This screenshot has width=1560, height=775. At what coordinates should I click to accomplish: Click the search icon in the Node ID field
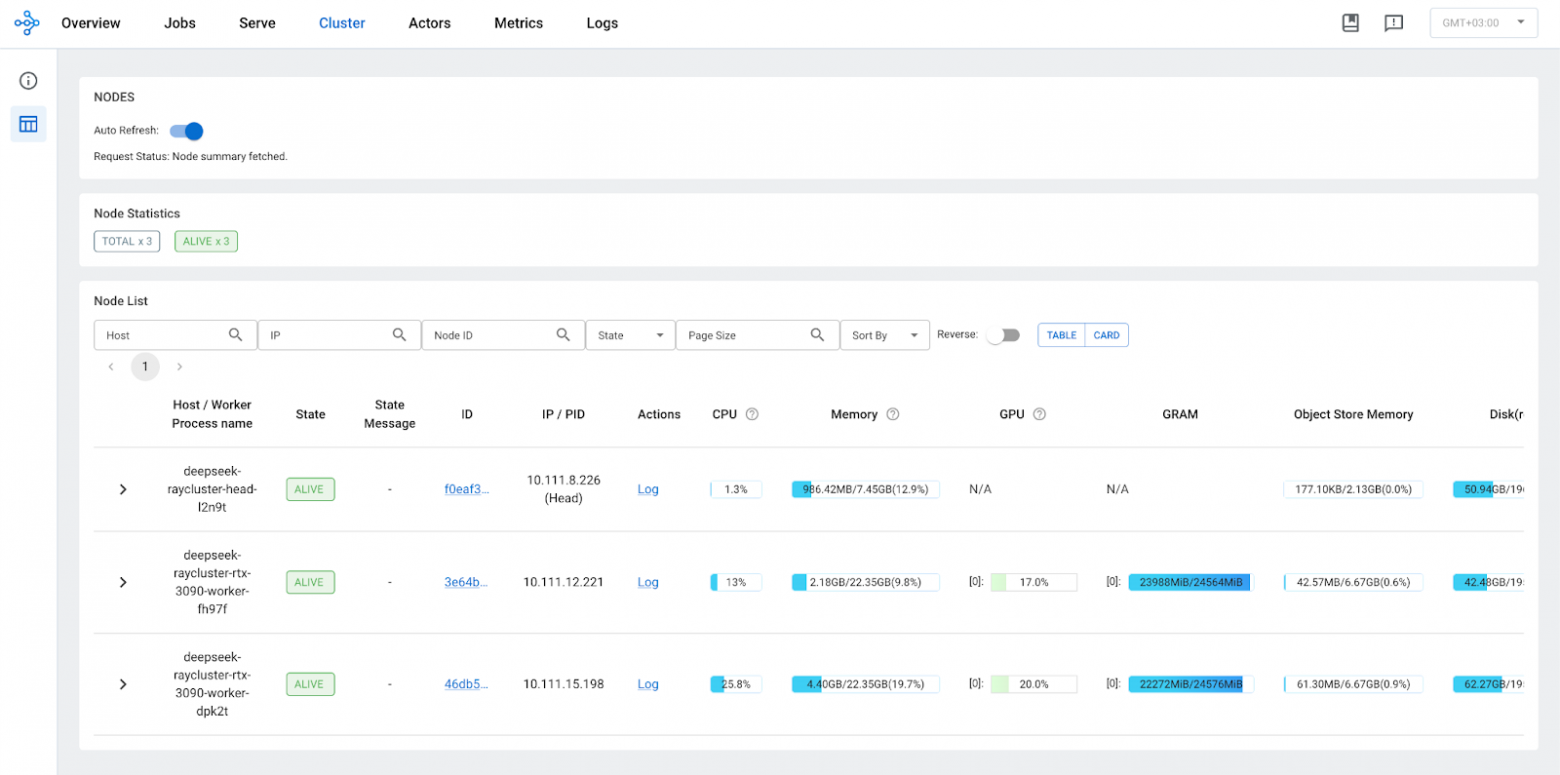(564, 335)
